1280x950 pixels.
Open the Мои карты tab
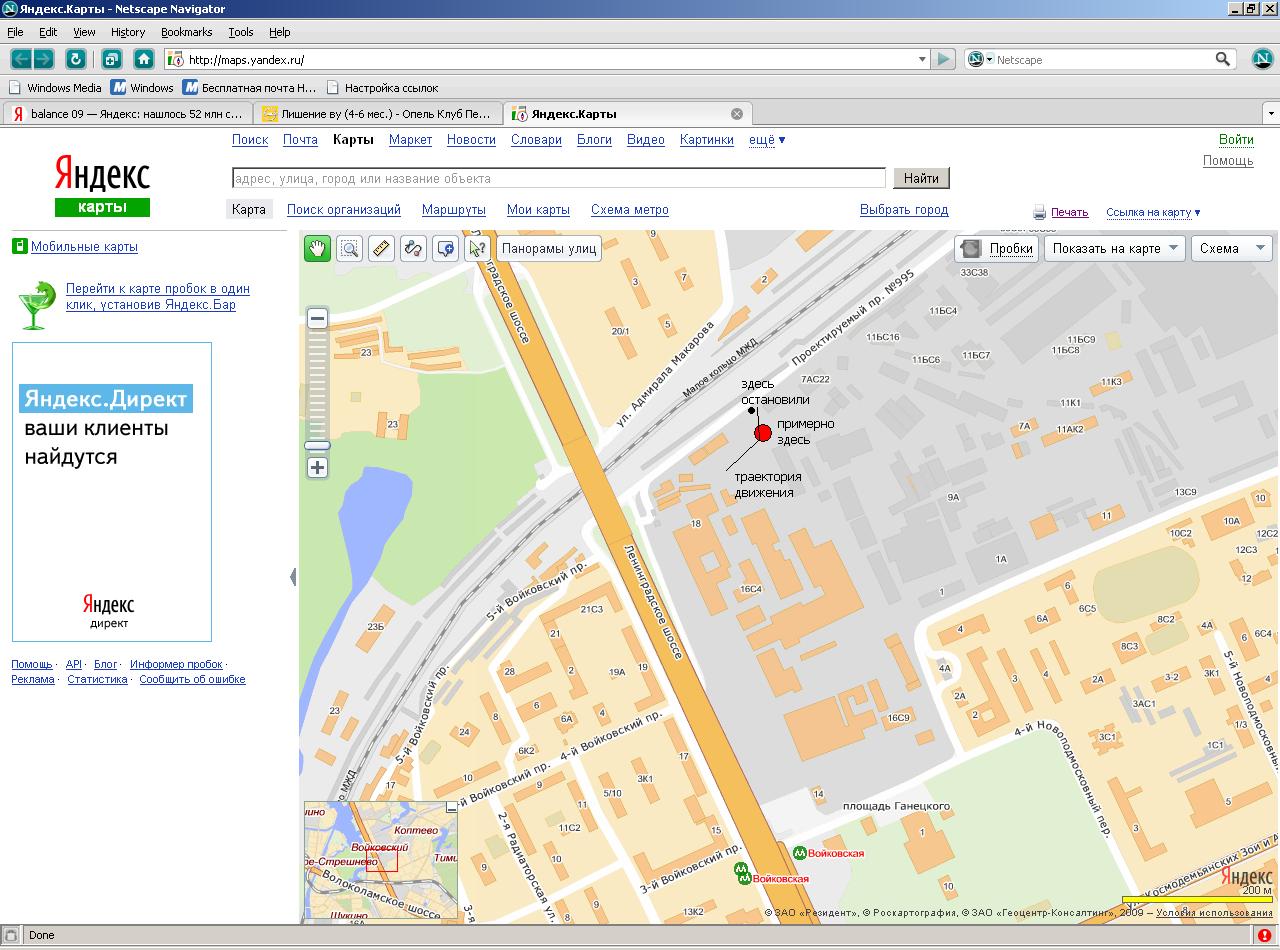pos(538,210)
